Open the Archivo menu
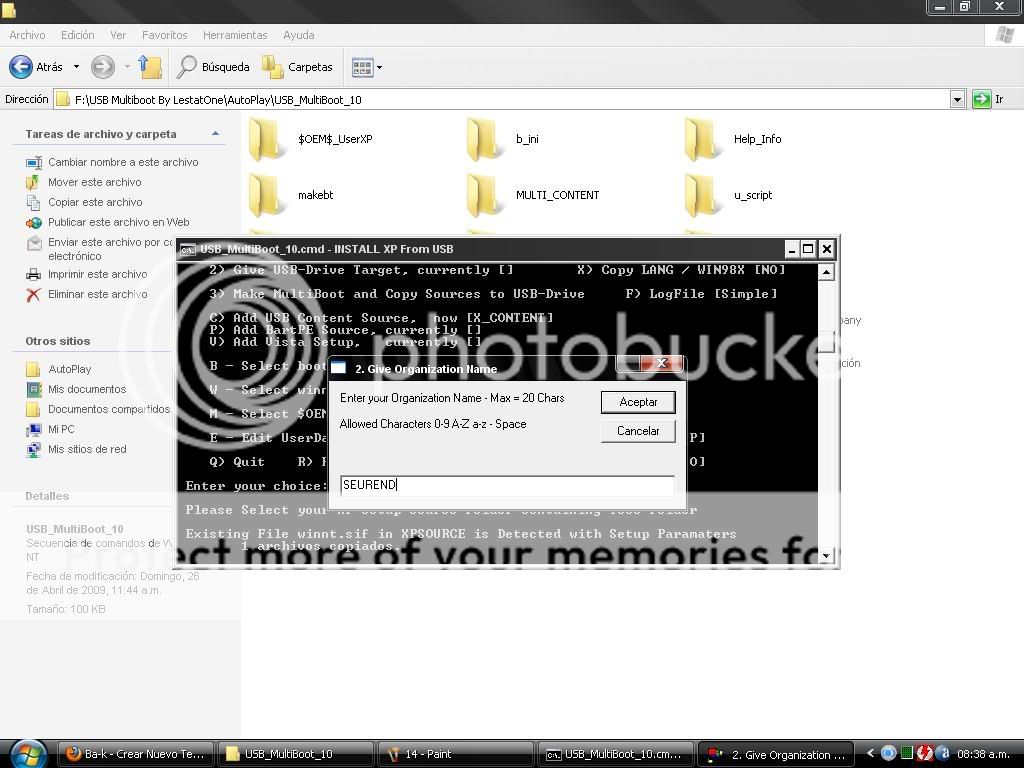 [x=27, y=35]
